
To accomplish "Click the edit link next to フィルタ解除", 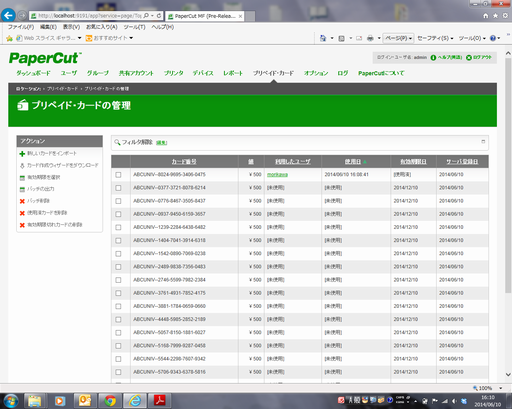I will click(x=162, y=143).
